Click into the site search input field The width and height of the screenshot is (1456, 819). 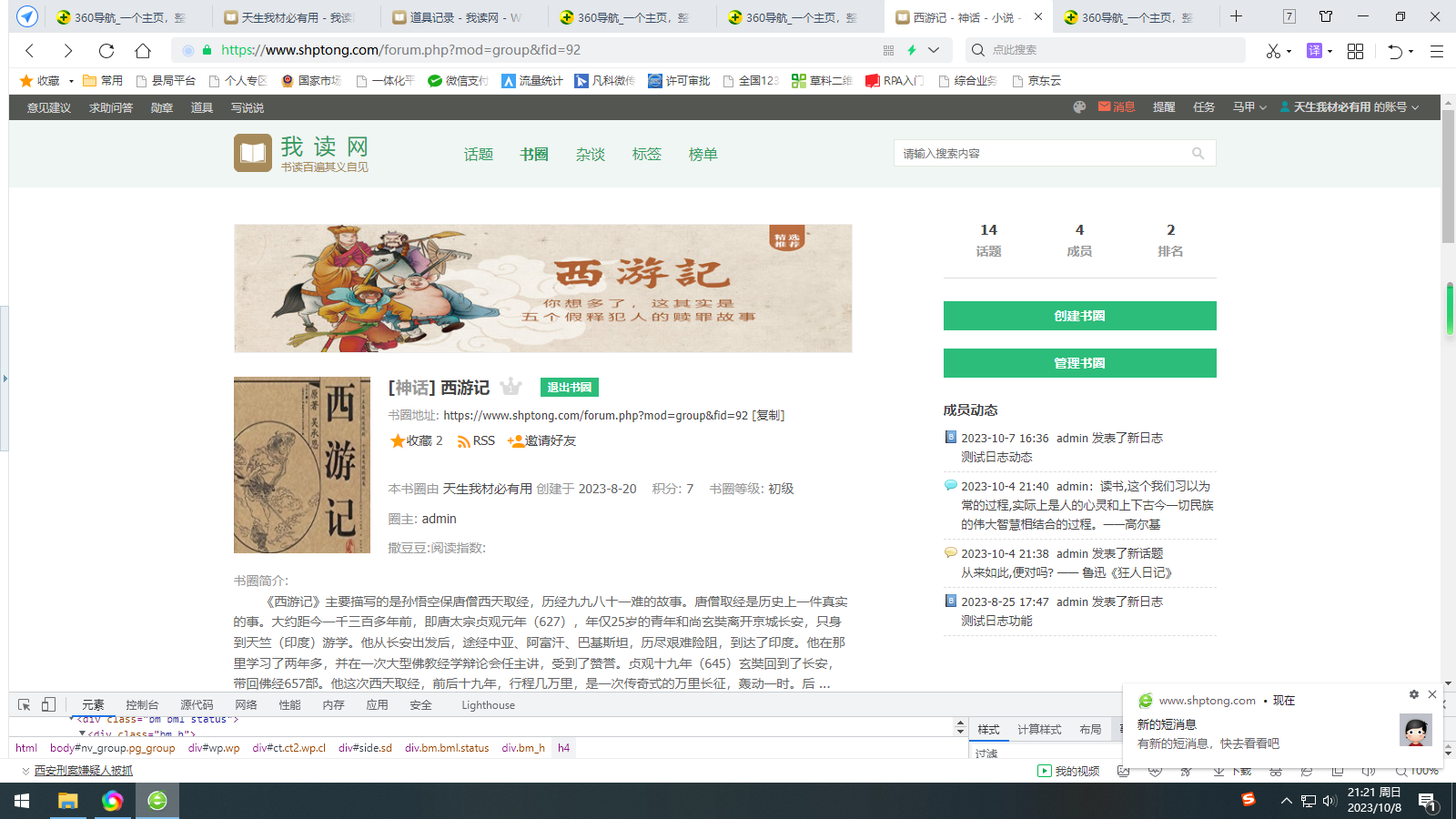tap(1042, 154)
